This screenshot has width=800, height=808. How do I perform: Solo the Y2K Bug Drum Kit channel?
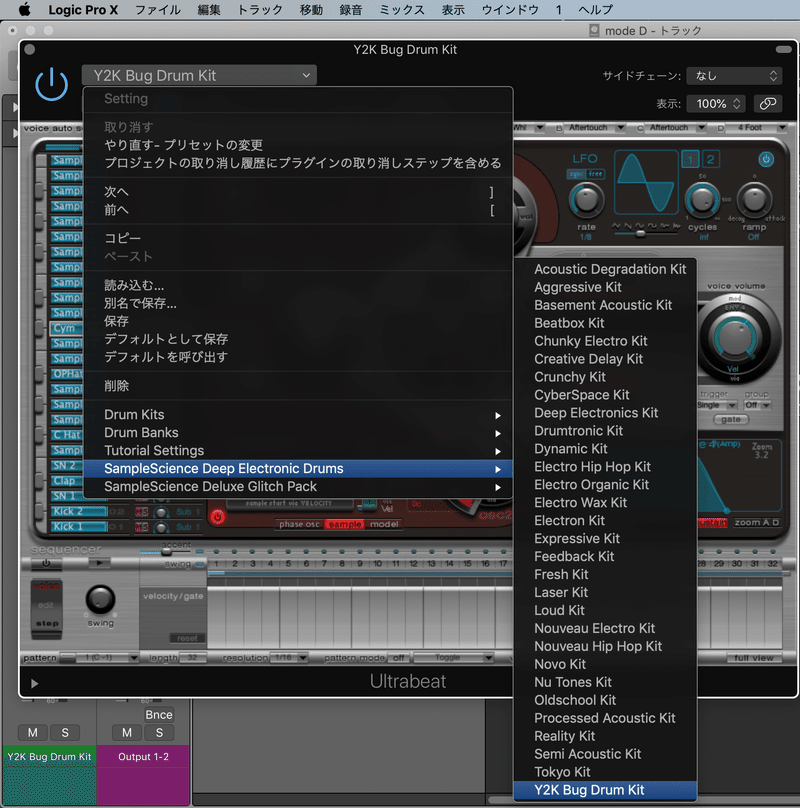pyautogui.click(x=65, y=733)
